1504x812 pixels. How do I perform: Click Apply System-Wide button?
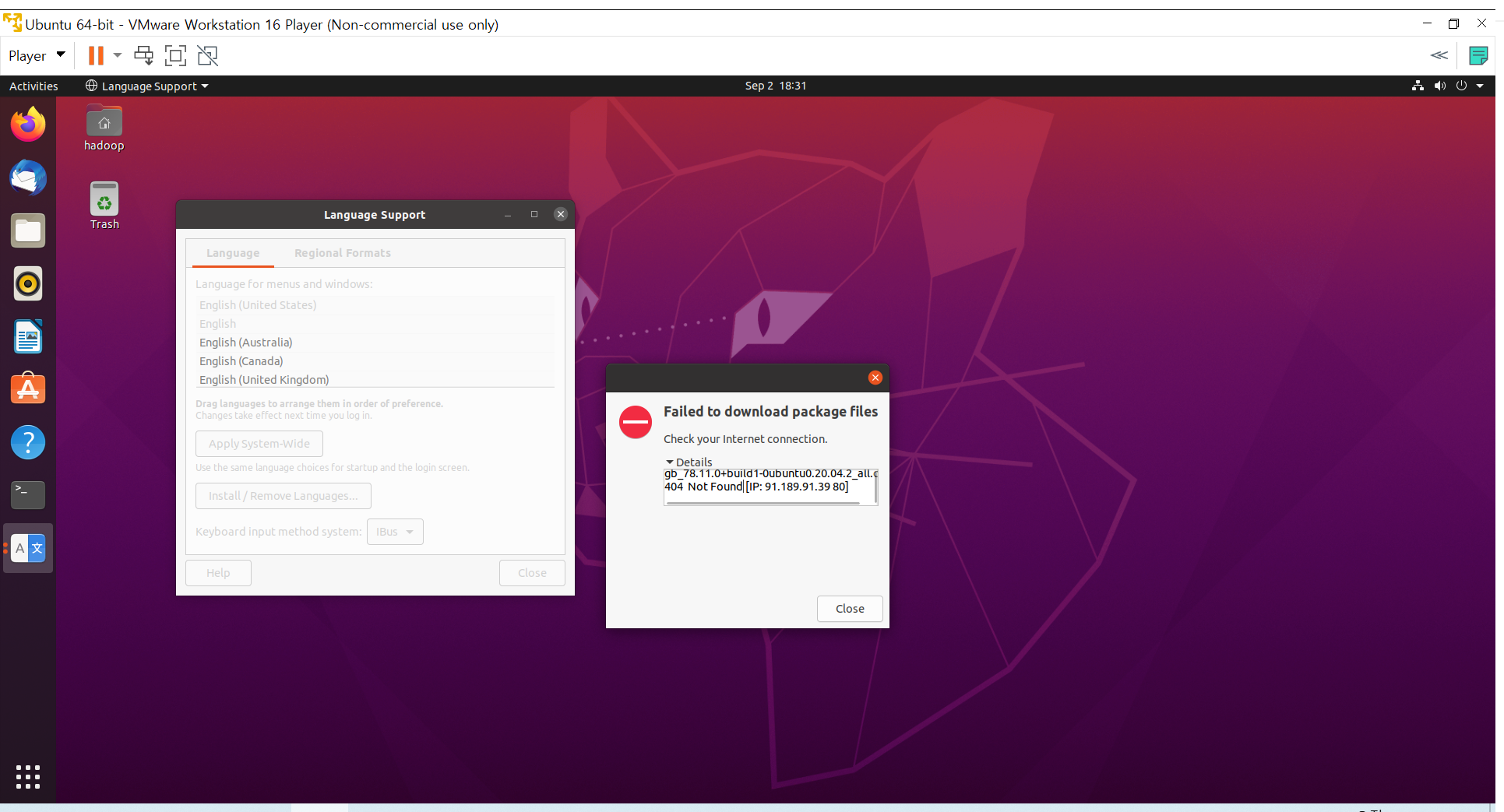[259, 444]
